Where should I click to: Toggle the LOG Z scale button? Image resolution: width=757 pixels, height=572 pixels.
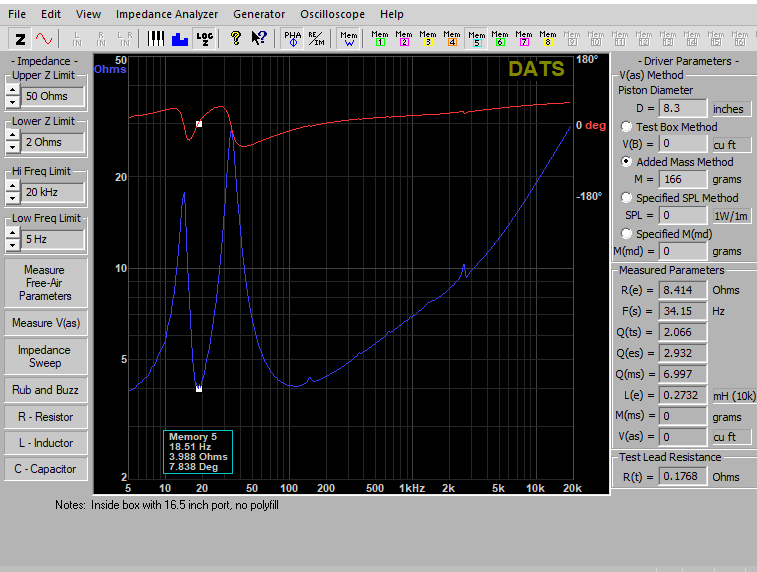(204, 39)
